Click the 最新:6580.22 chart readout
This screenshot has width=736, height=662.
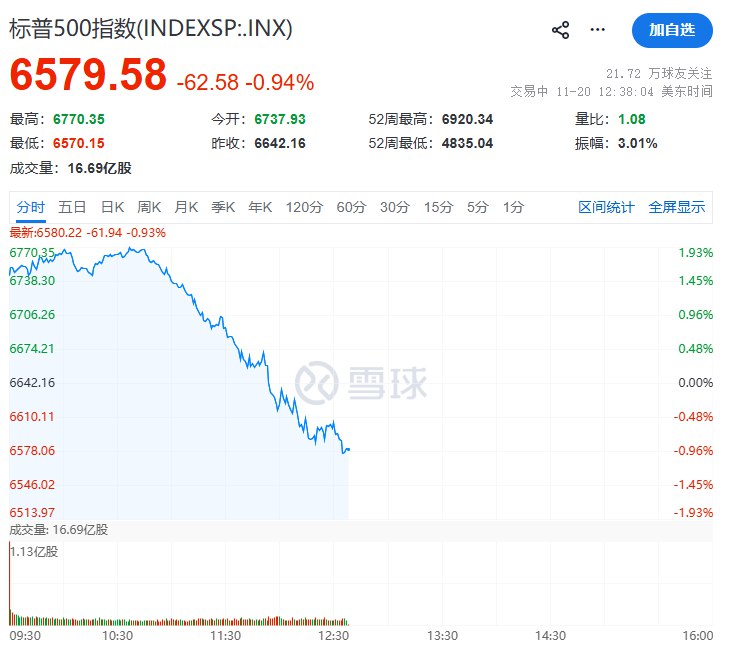[x=88, y=233]
